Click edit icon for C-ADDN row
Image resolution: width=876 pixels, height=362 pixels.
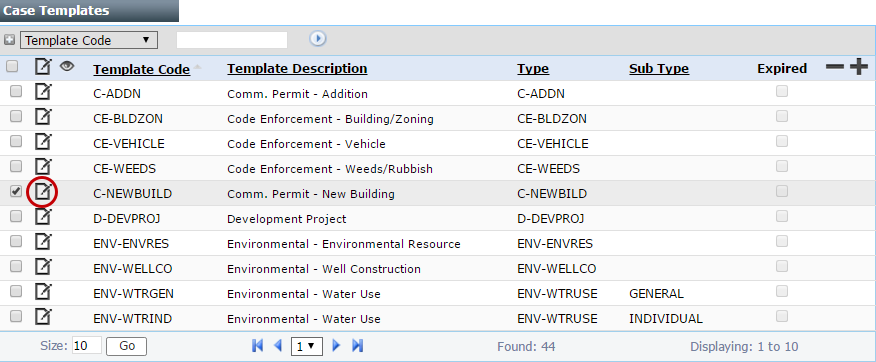pos(43,92)
